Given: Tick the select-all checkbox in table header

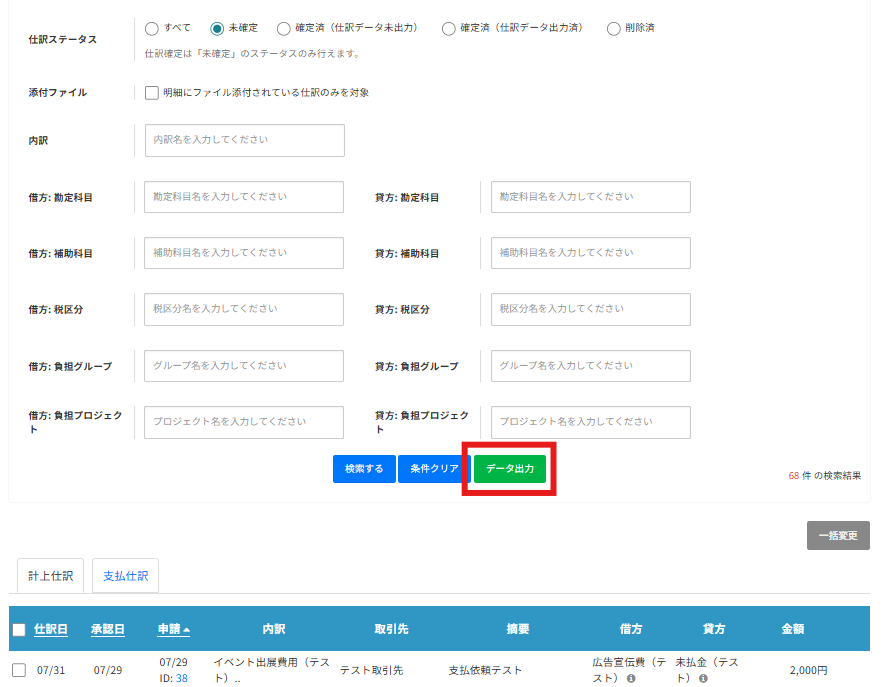Looking at the screenshot, I should coord(19,629).
